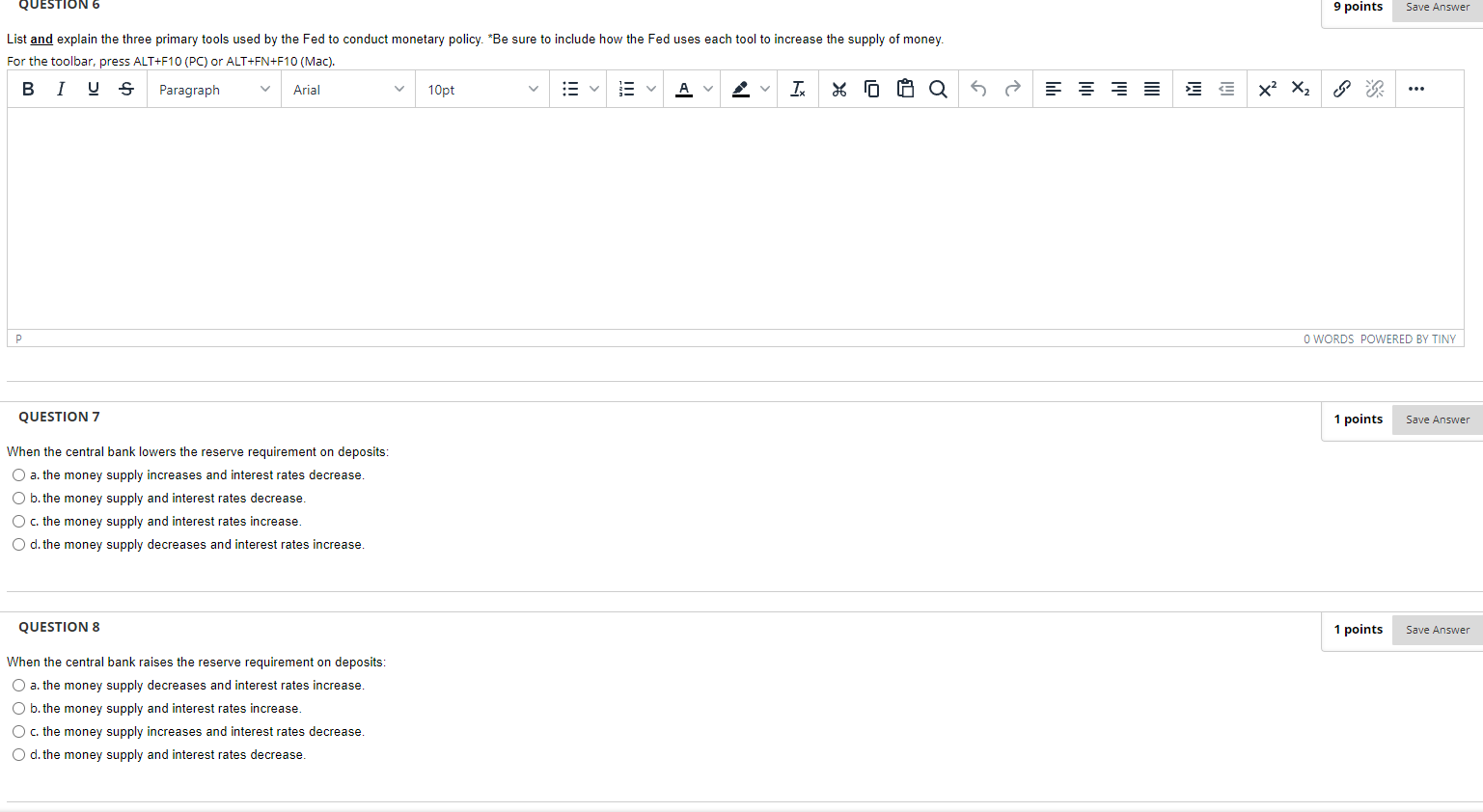
Task: Open the Arial font family dropdown
Action: tap(348, 90)
